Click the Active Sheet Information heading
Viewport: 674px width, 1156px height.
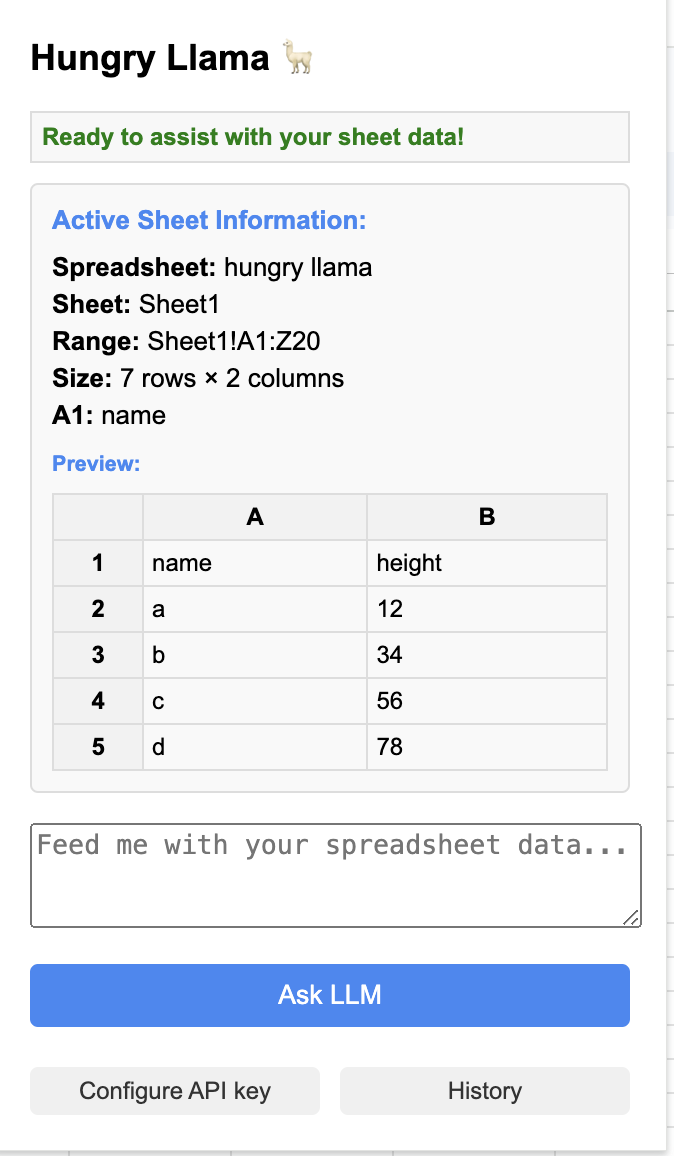point(209,220)
